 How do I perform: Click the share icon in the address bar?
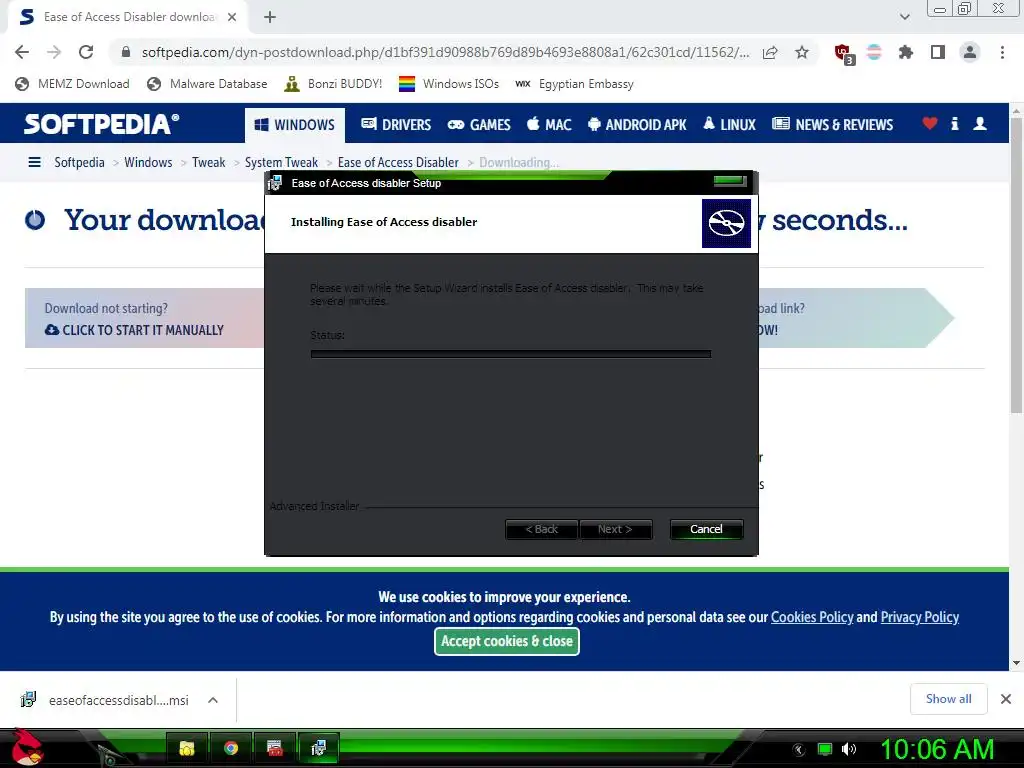coord(770,52)
